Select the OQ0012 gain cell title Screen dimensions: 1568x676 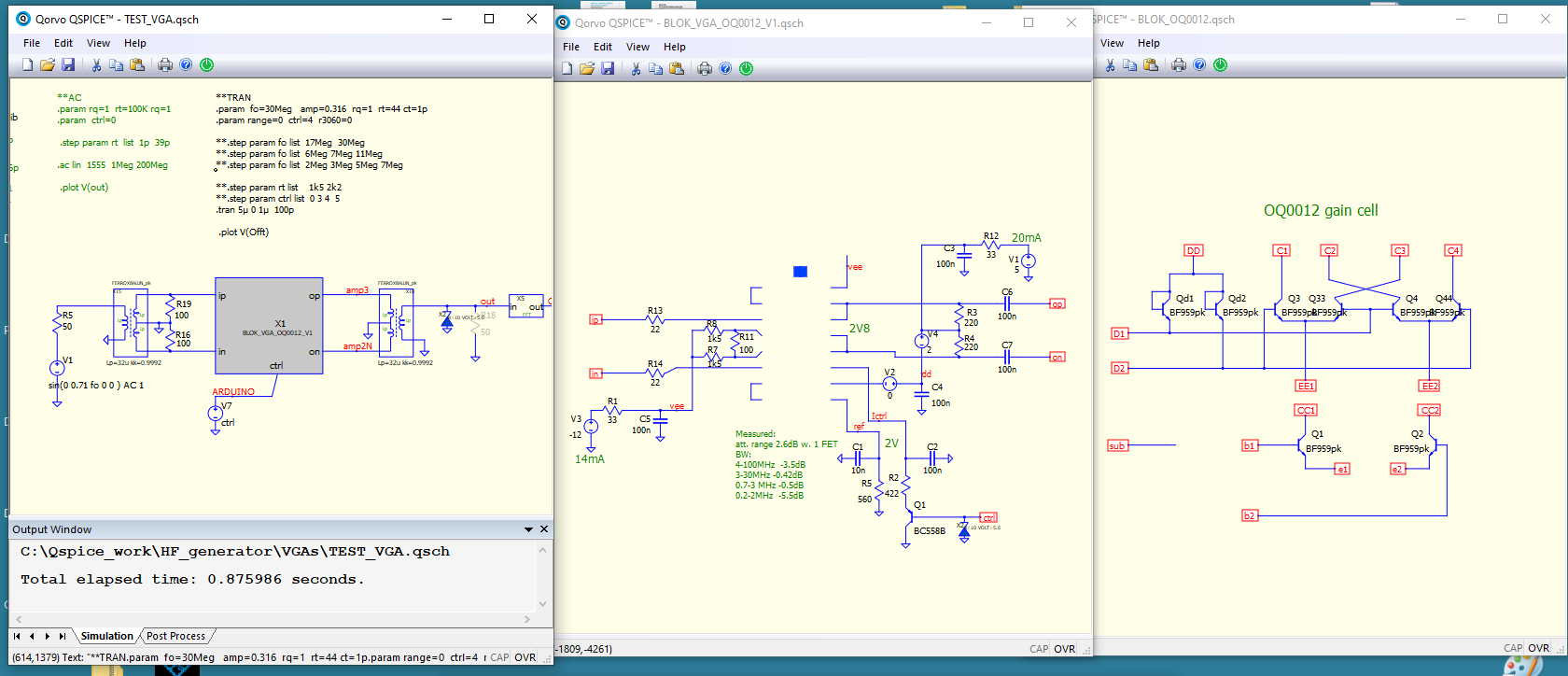click(1321, 211)
